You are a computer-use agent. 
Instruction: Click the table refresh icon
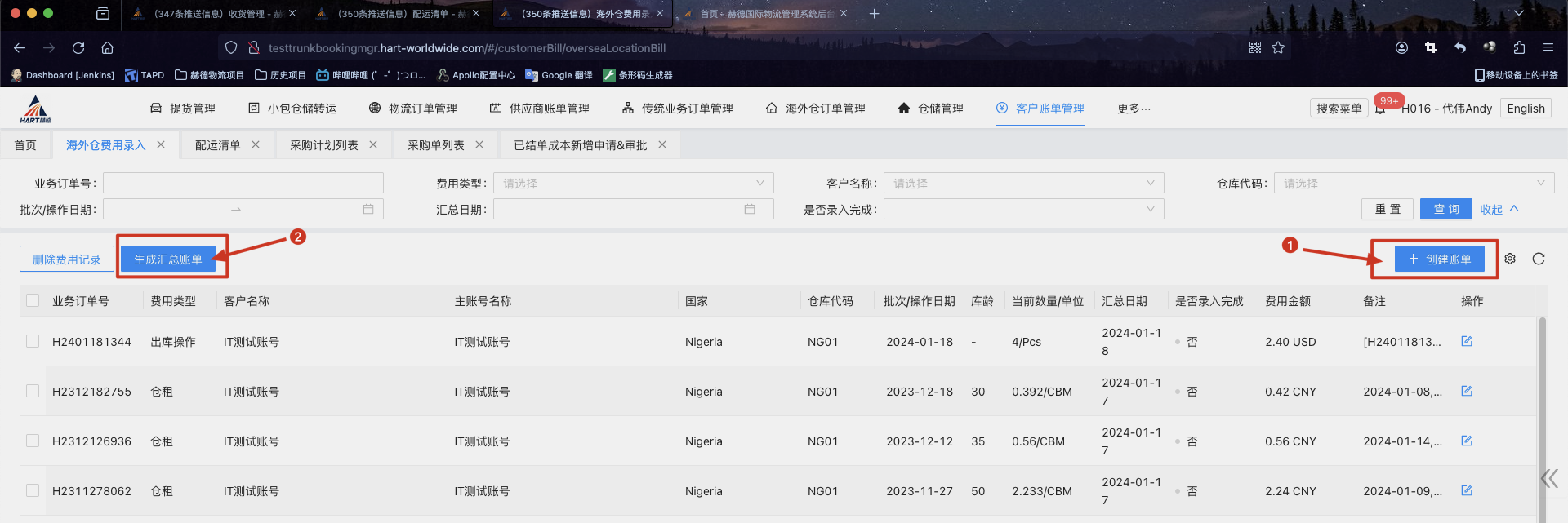[1539, 259]
